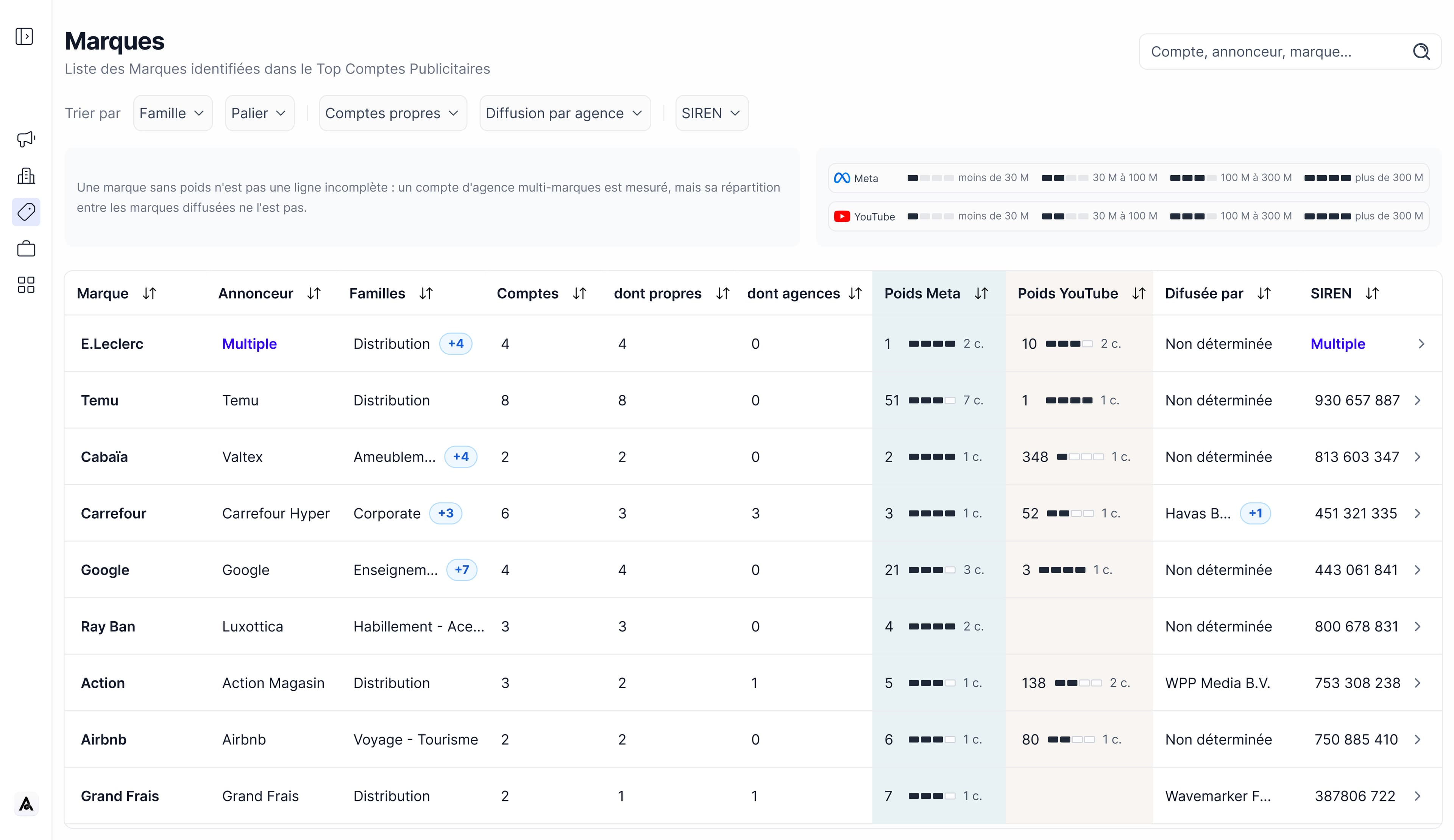Show +7 families badge for Google
This screenshot has height=840, width=1454.
click(462, 570)
